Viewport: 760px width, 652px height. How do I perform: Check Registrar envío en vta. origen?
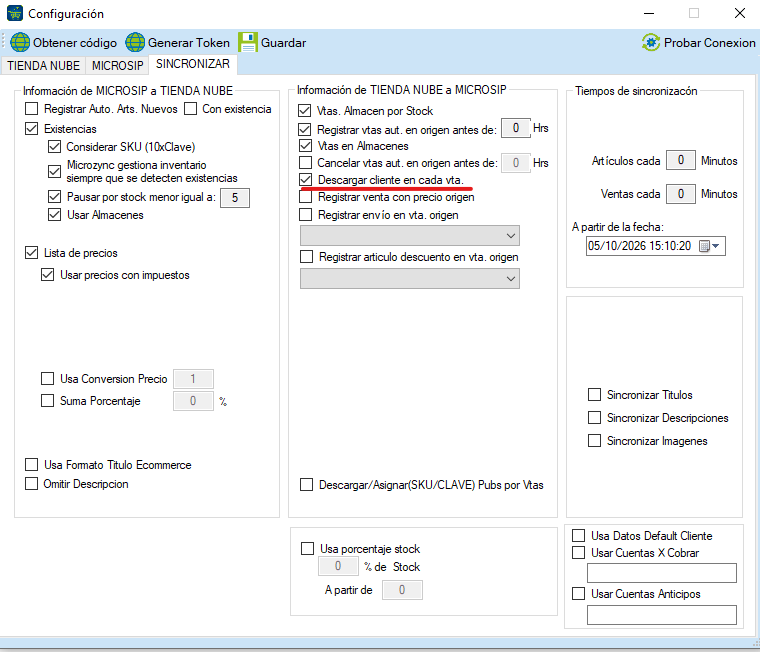(305, 214)
